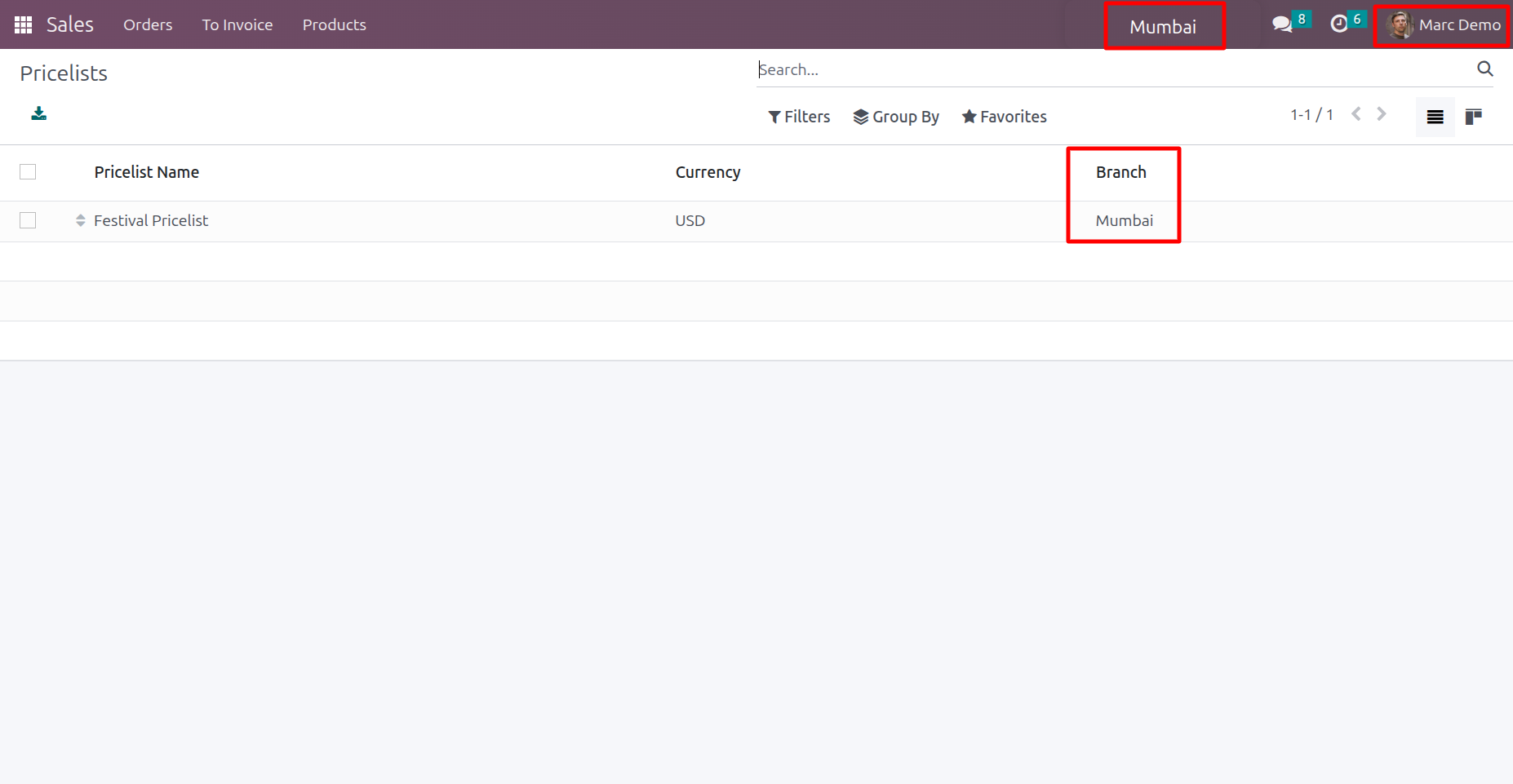Click the Pricelists breadcrumb title
Image resolution: width=1513 pixels, height=784 pixels.
[x=64, y=73]
